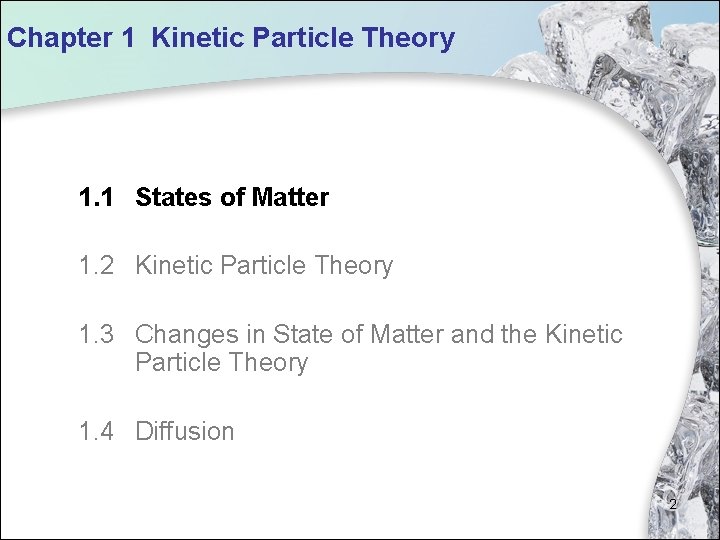Click the word 'Kinetic' in item 1.3
Screen dimensions: 720x540
point(584,334)
